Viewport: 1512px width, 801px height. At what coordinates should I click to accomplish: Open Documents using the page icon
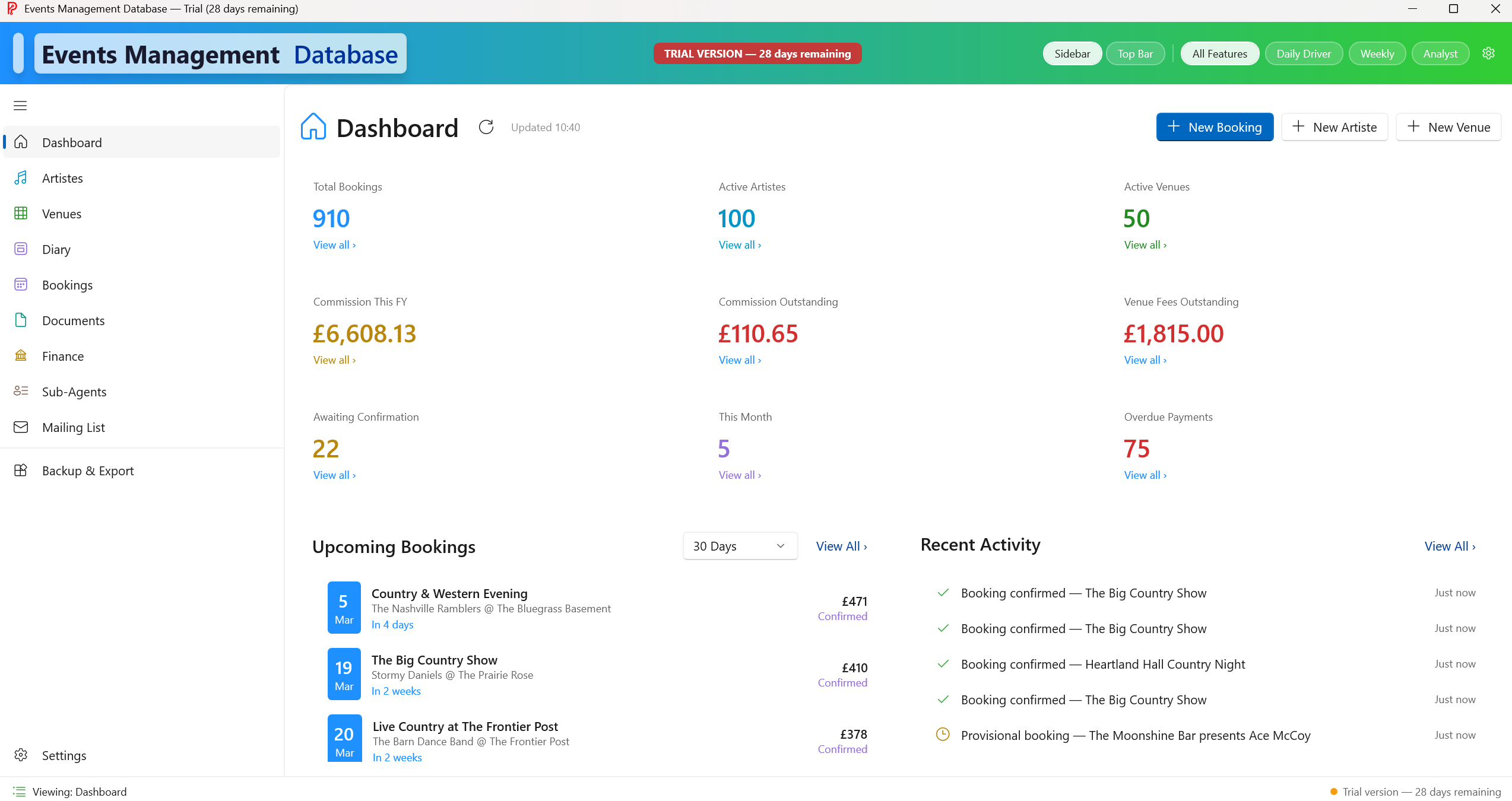tap(21, 320)
